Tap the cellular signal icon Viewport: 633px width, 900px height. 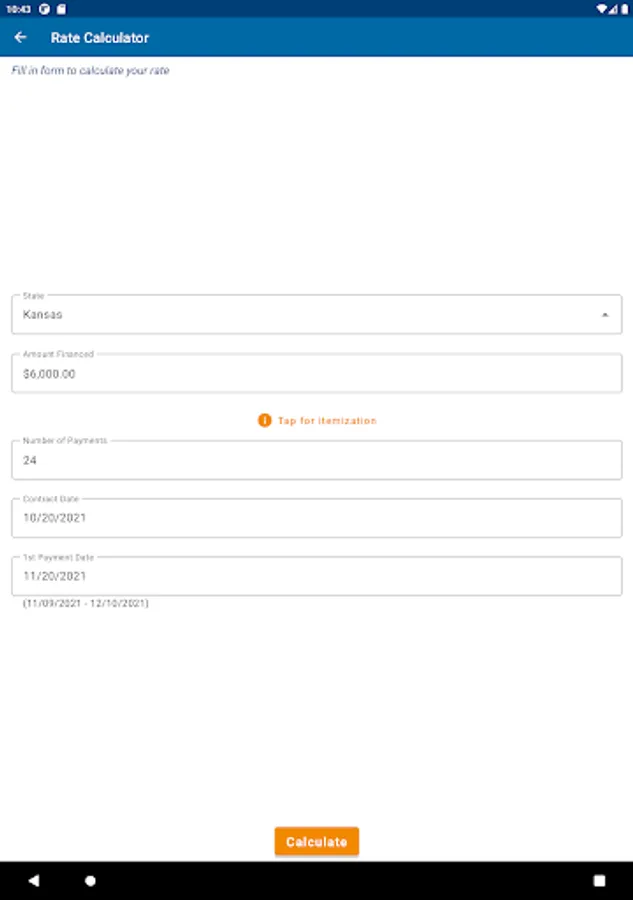click(614, 8)
